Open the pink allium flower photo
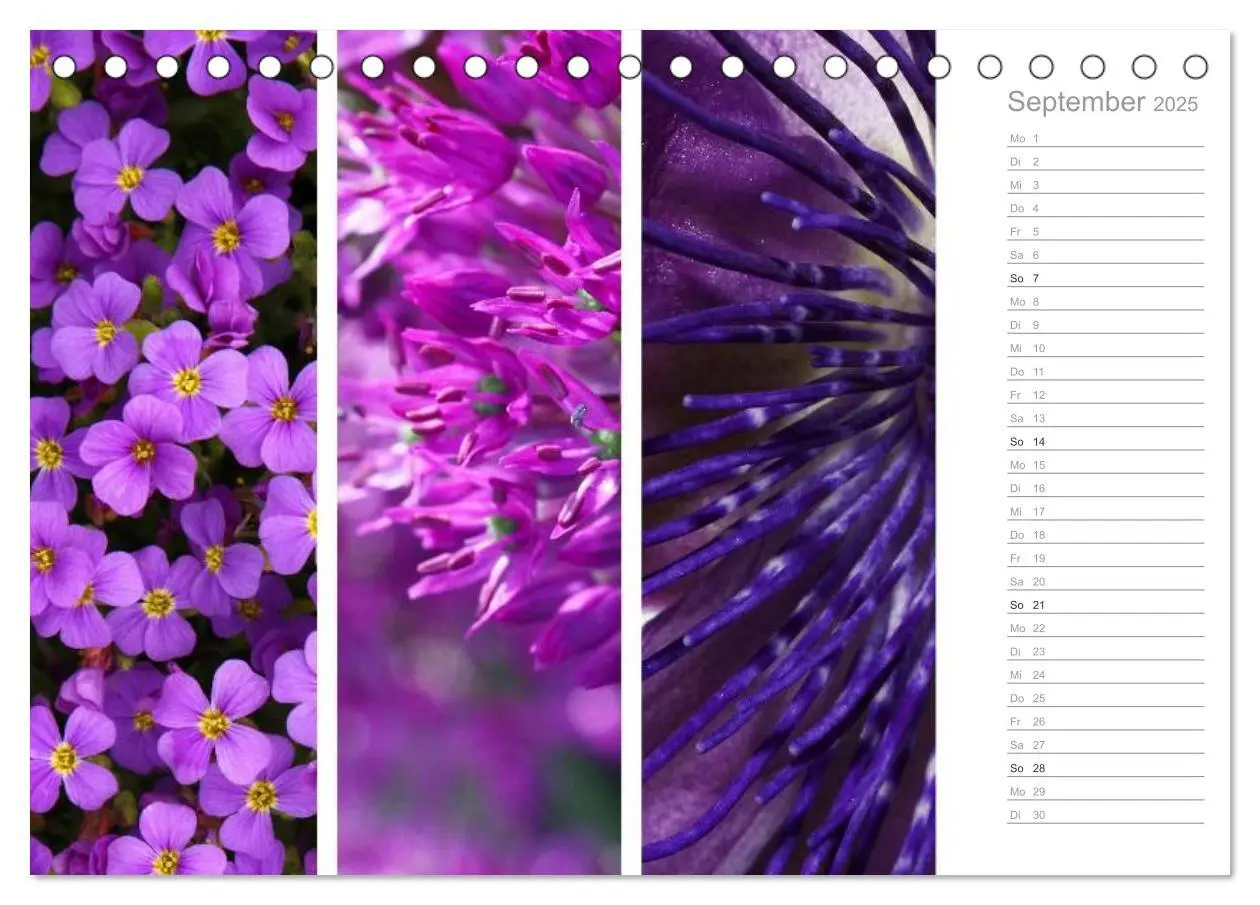 click(479, 452)
